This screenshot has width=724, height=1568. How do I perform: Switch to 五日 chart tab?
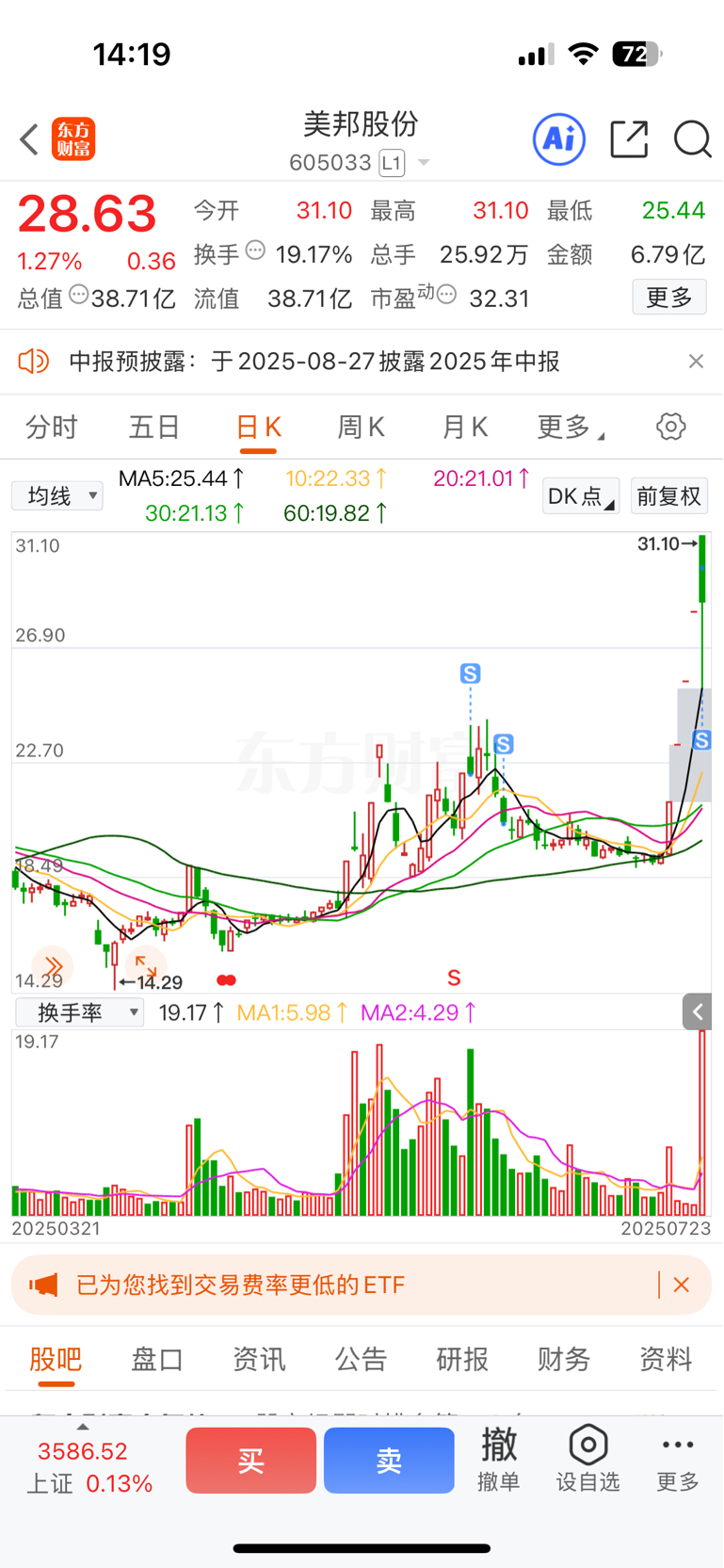point(154,427)
